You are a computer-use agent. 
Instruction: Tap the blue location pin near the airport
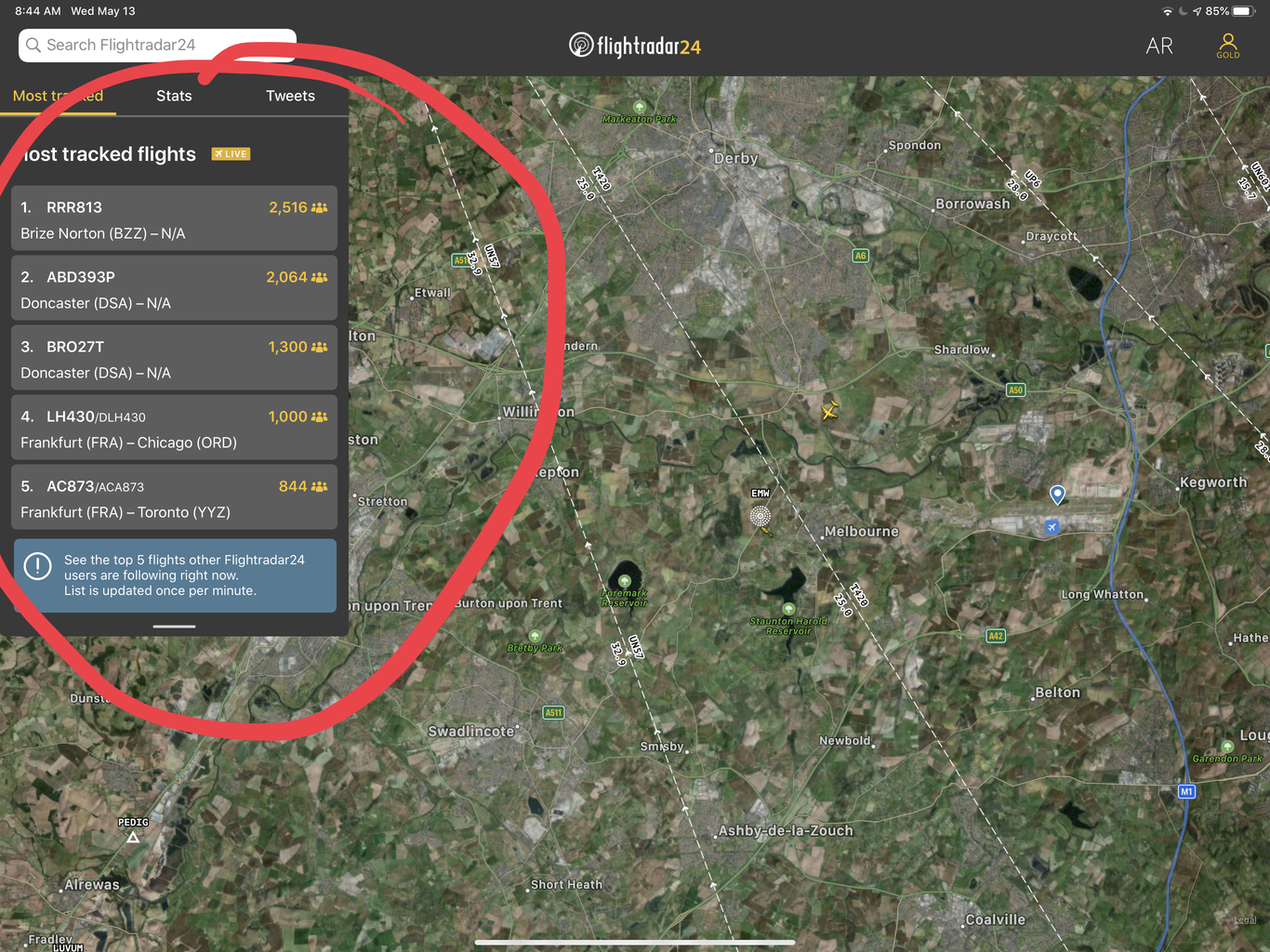coord(1057,495)
